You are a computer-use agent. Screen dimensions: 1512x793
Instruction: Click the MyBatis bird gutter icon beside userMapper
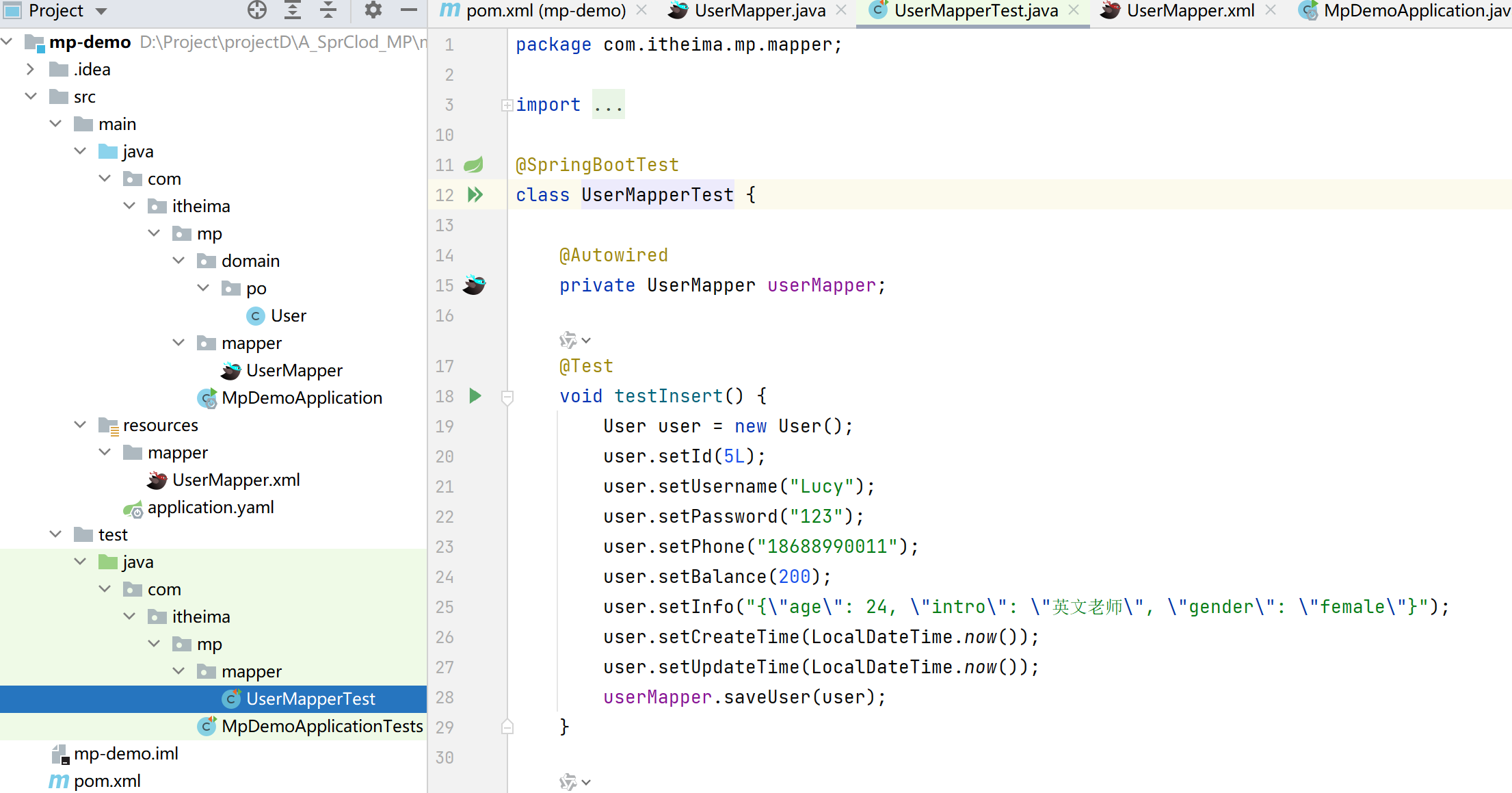(x=474, y=285)
